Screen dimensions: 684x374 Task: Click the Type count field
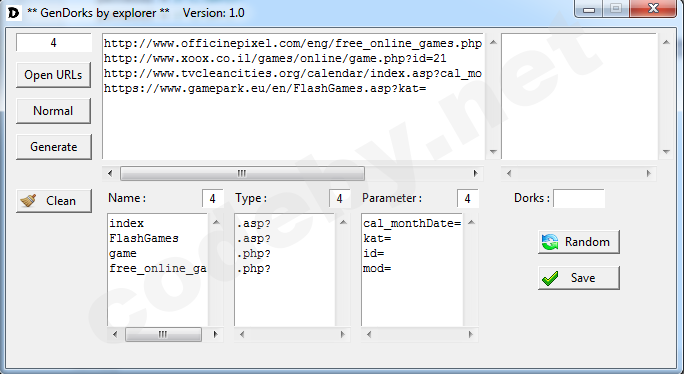point(339,199)
